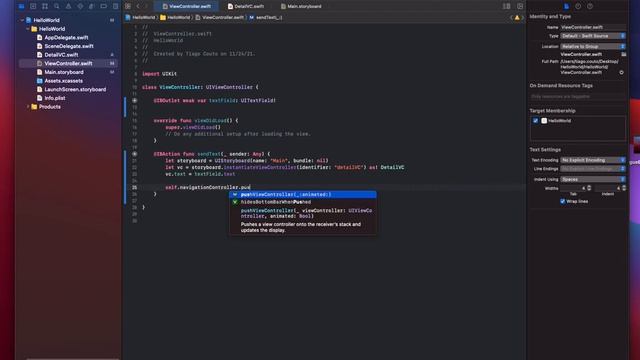Image resolution: width=640 pixels, height=360 pixels.
Task: Switch to DetailVC.swift editor tab
Action: click(x=246, y=6)
